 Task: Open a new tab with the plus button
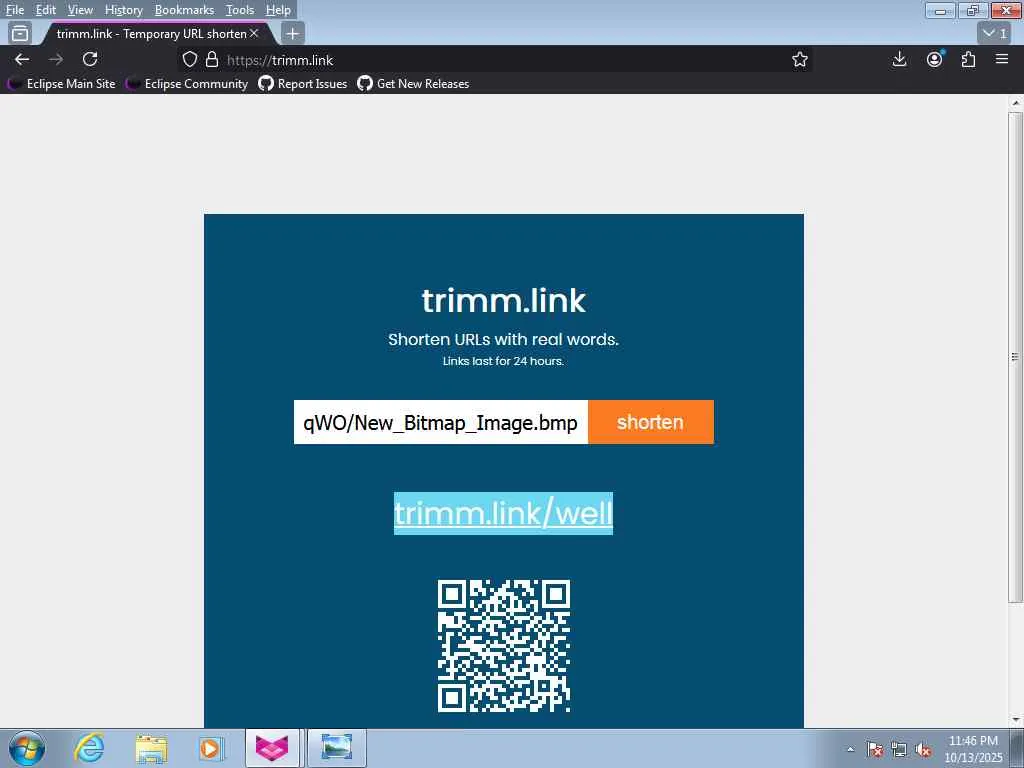point(293,33)
